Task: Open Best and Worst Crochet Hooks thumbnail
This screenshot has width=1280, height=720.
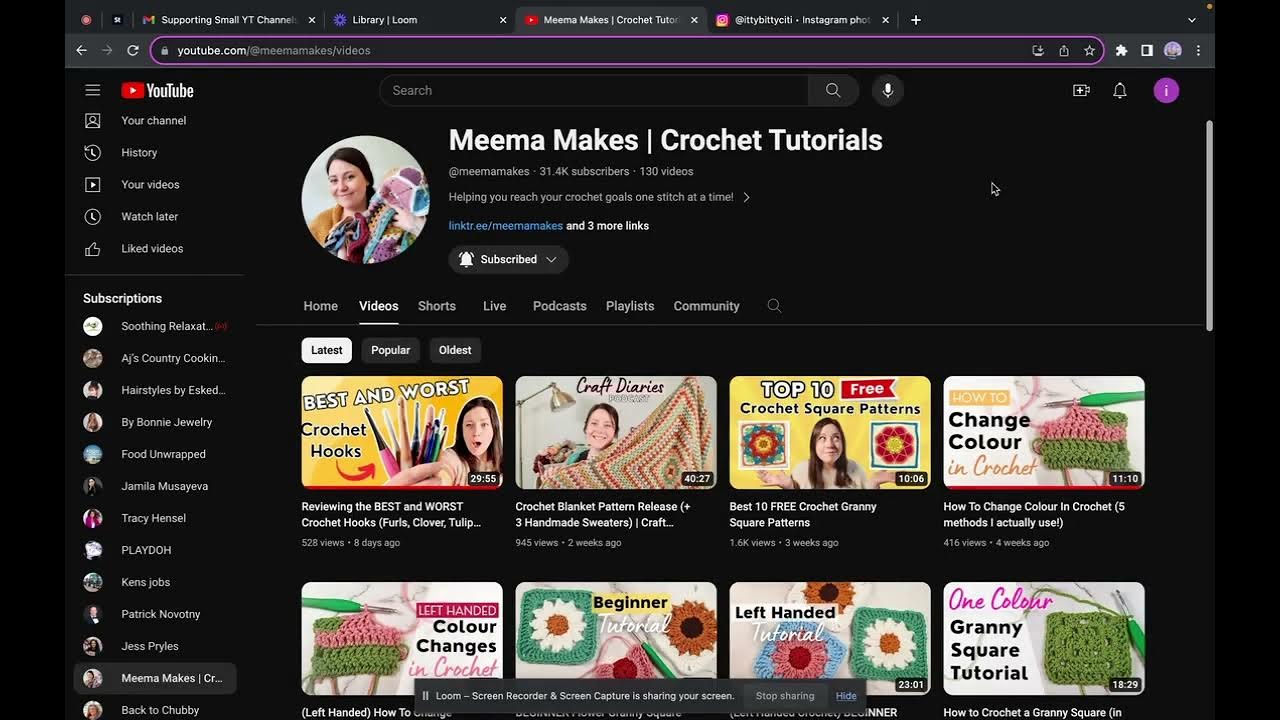Action: (402, 432)
